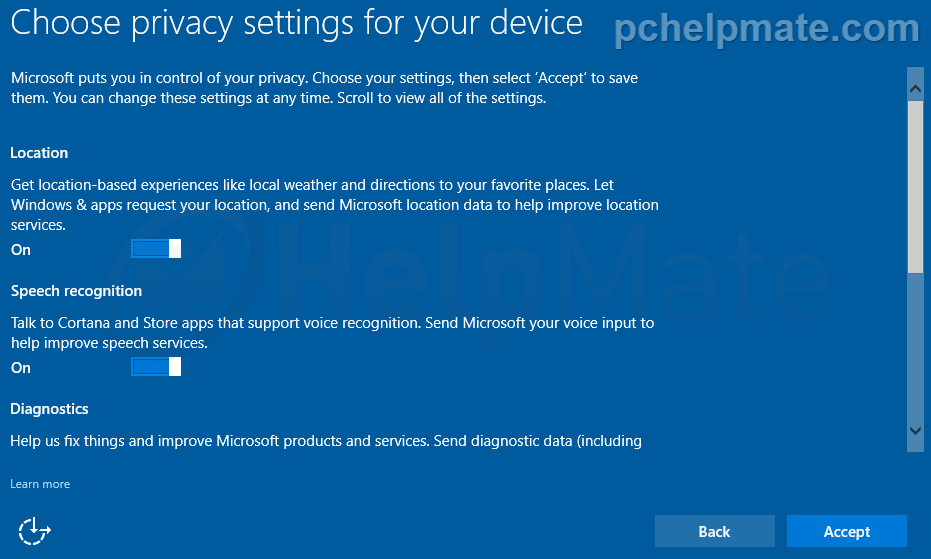This screenshot has height=559, width=931.
Task: Open the Ease of Access icon
Action: (x=34, y=530)
